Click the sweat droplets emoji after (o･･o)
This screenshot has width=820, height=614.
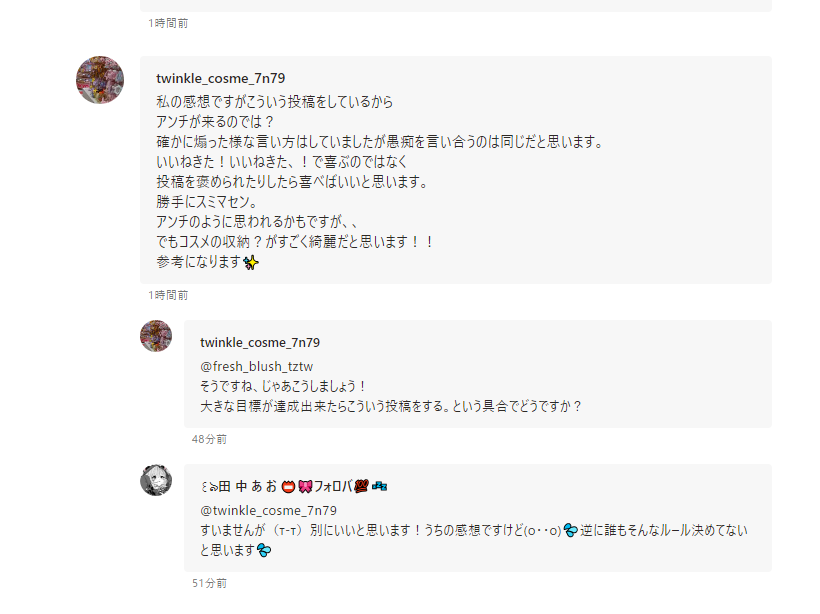(x=571, y=530)
